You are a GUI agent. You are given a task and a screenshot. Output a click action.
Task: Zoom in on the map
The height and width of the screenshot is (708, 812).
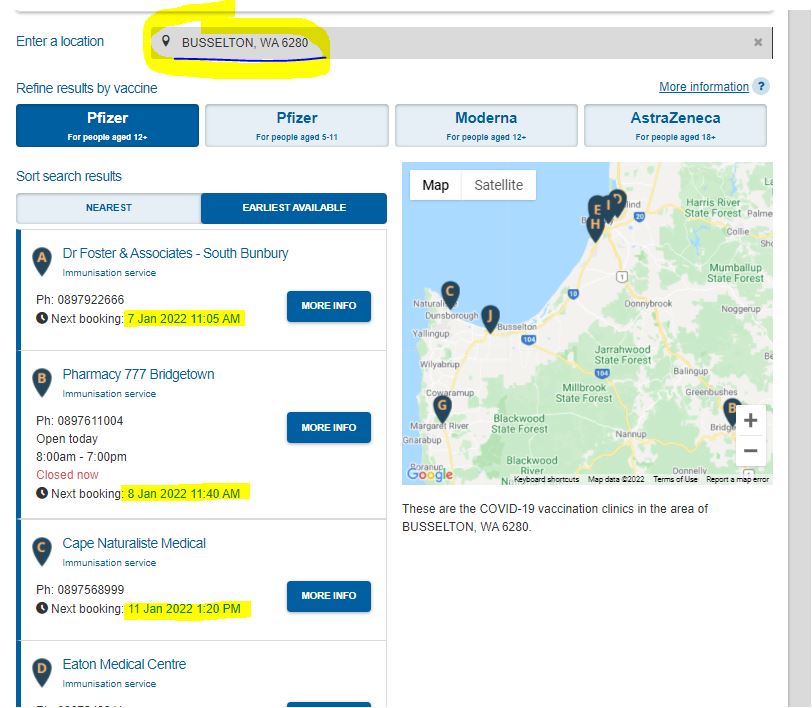750,420
